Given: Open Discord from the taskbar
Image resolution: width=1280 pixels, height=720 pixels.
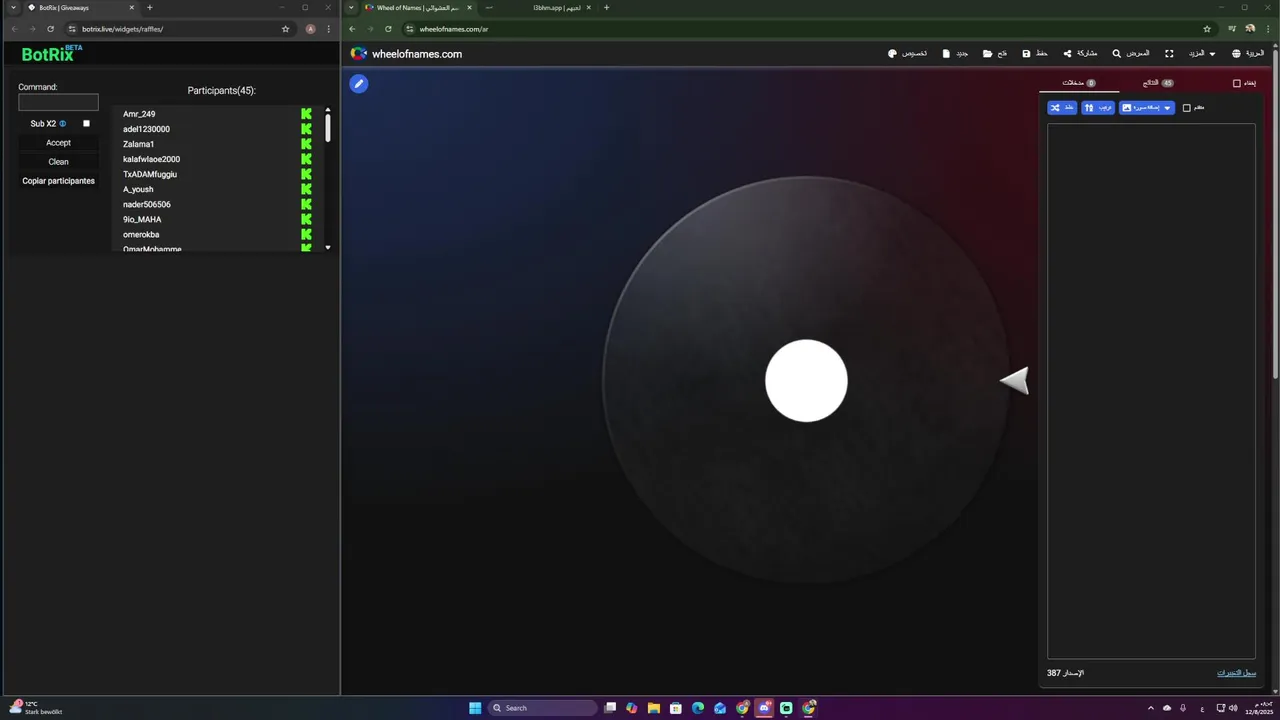Looking at the screenshot, I should point(764,708).
